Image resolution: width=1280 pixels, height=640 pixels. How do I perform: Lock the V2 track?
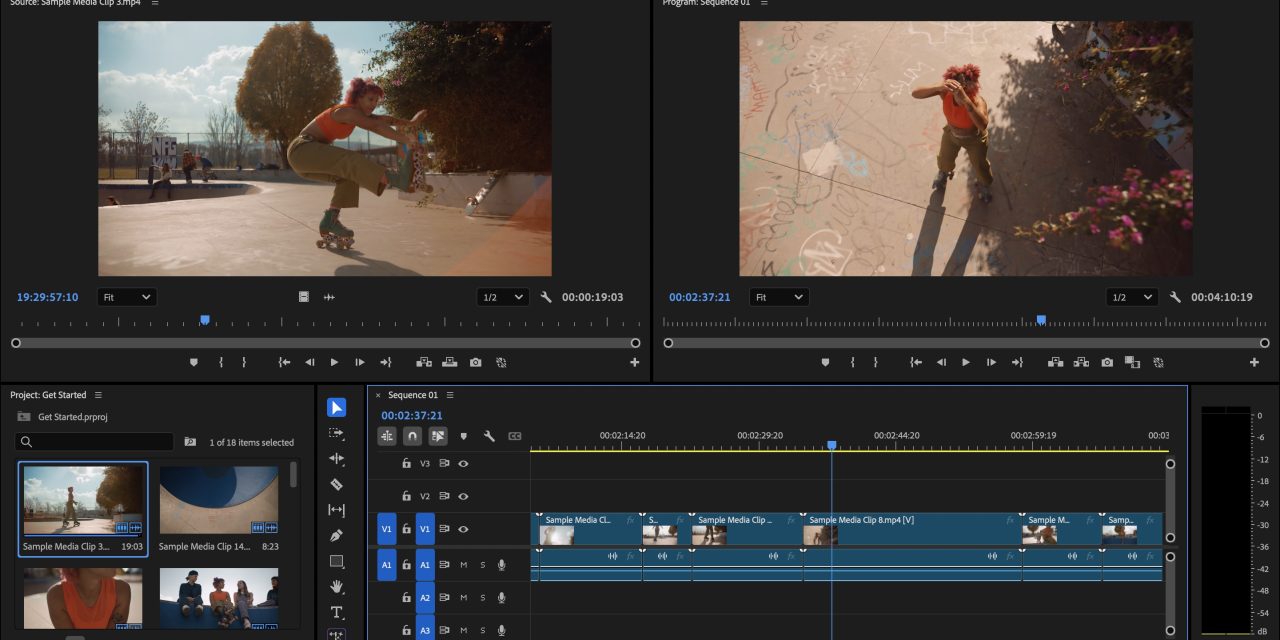pyautogui.click(x=406, y=496)
